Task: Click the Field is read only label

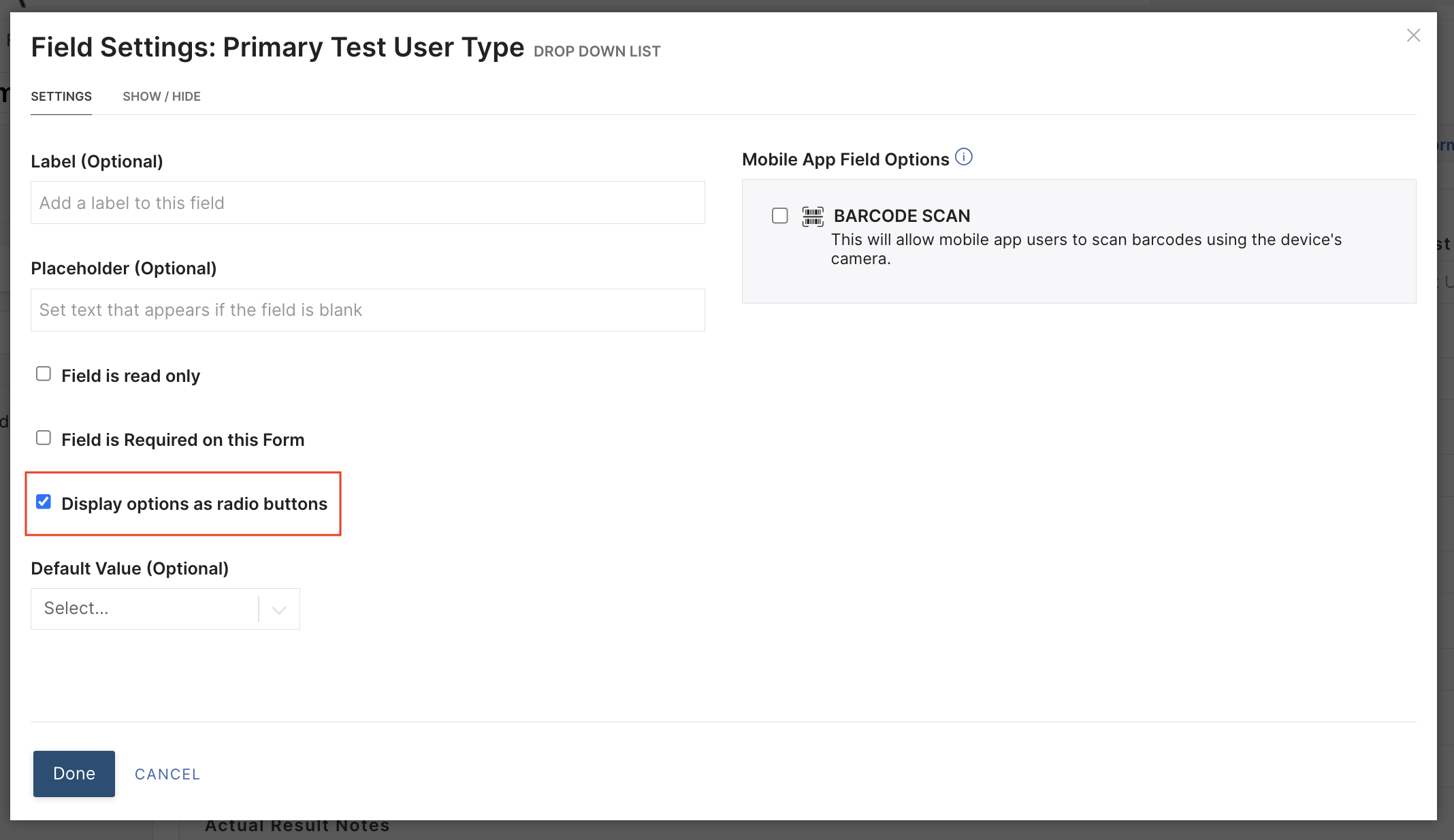Action: point(131,376)
